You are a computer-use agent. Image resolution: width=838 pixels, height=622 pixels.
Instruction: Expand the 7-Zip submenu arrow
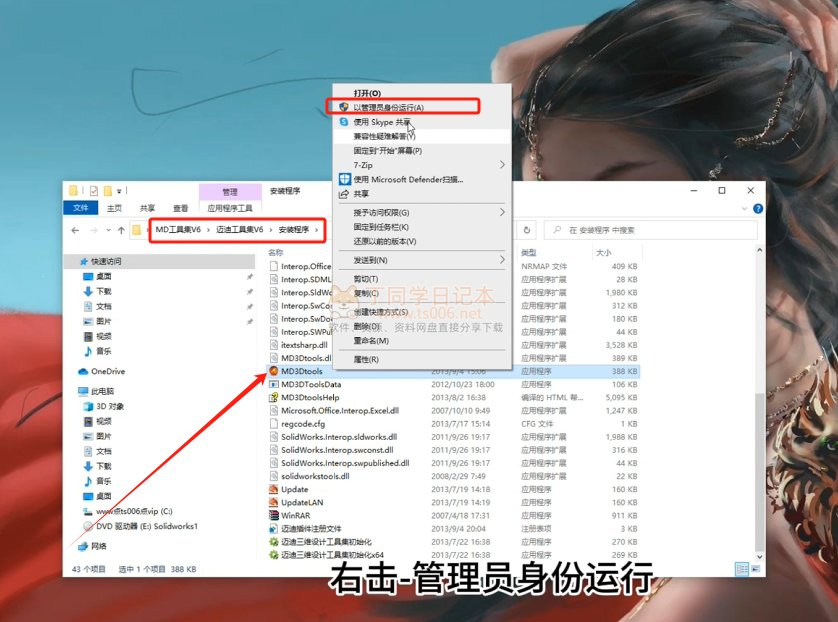[502, 165]
